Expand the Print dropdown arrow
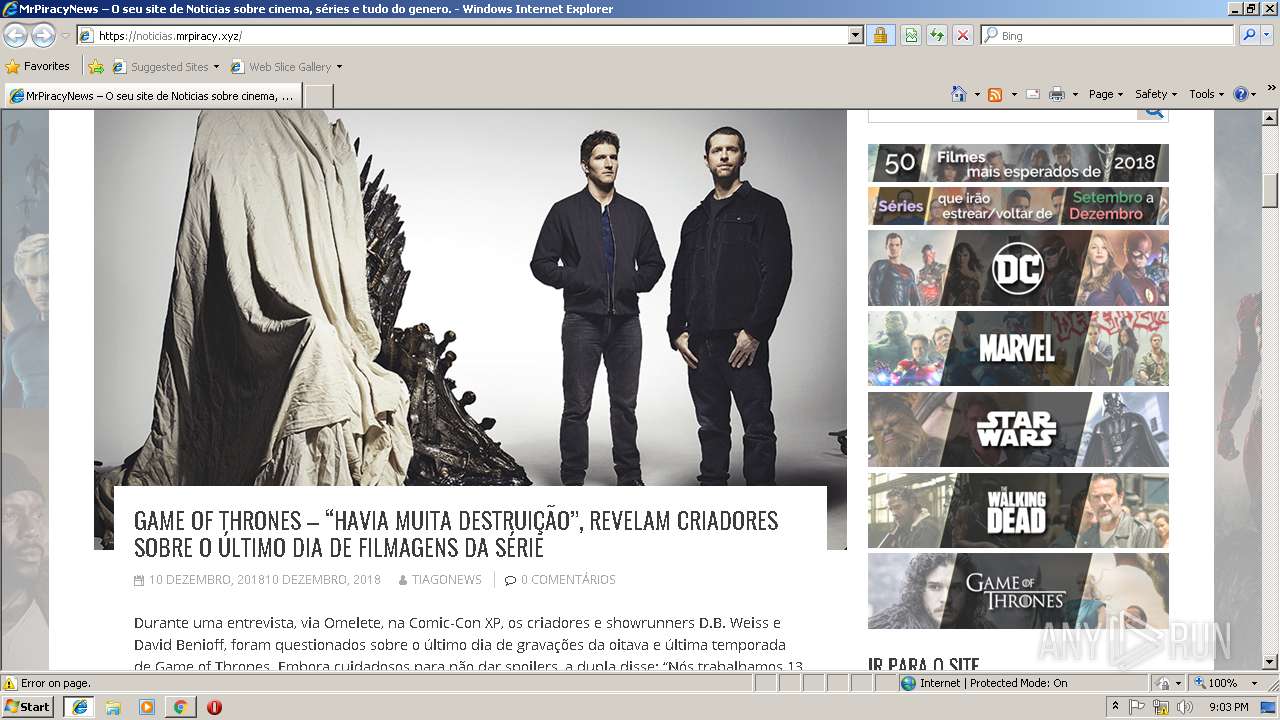This screenshot has height=720, width=1280. [x=1075, y=94]
